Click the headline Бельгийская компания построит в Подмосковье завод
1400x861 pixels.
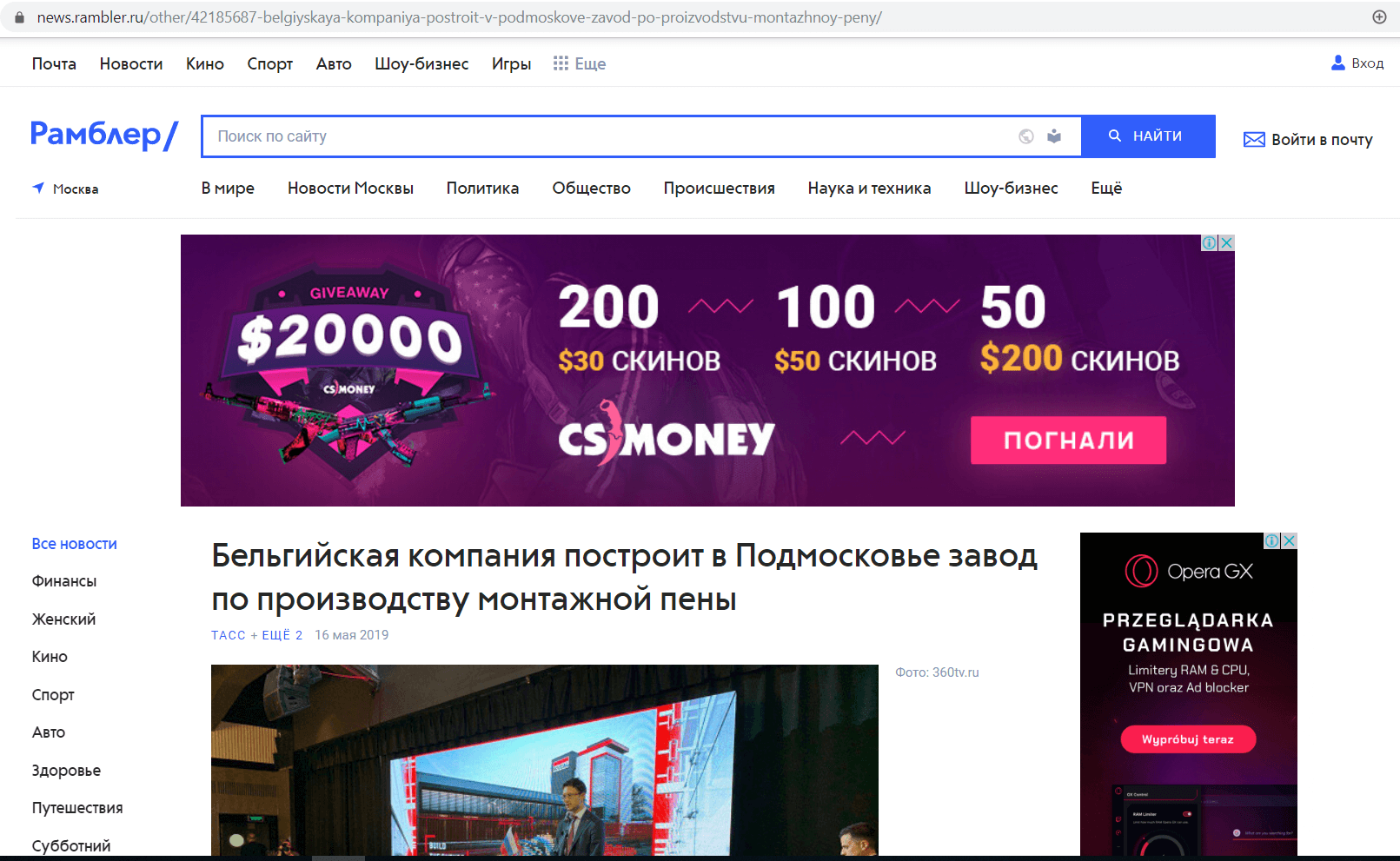(x=625, y=577)
